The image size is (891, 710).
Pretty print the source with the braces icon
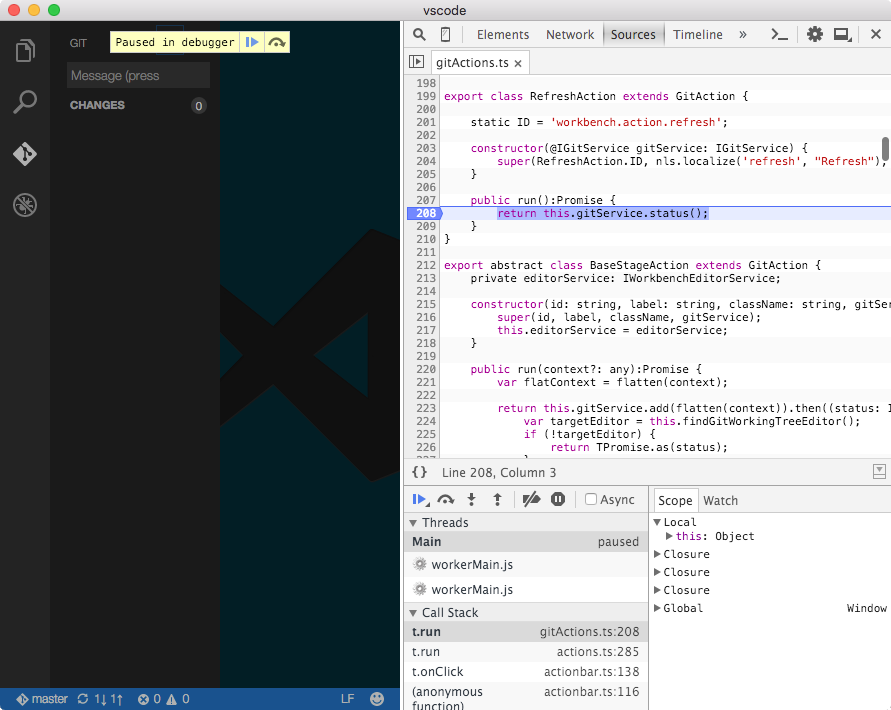[x=419, y=472]
